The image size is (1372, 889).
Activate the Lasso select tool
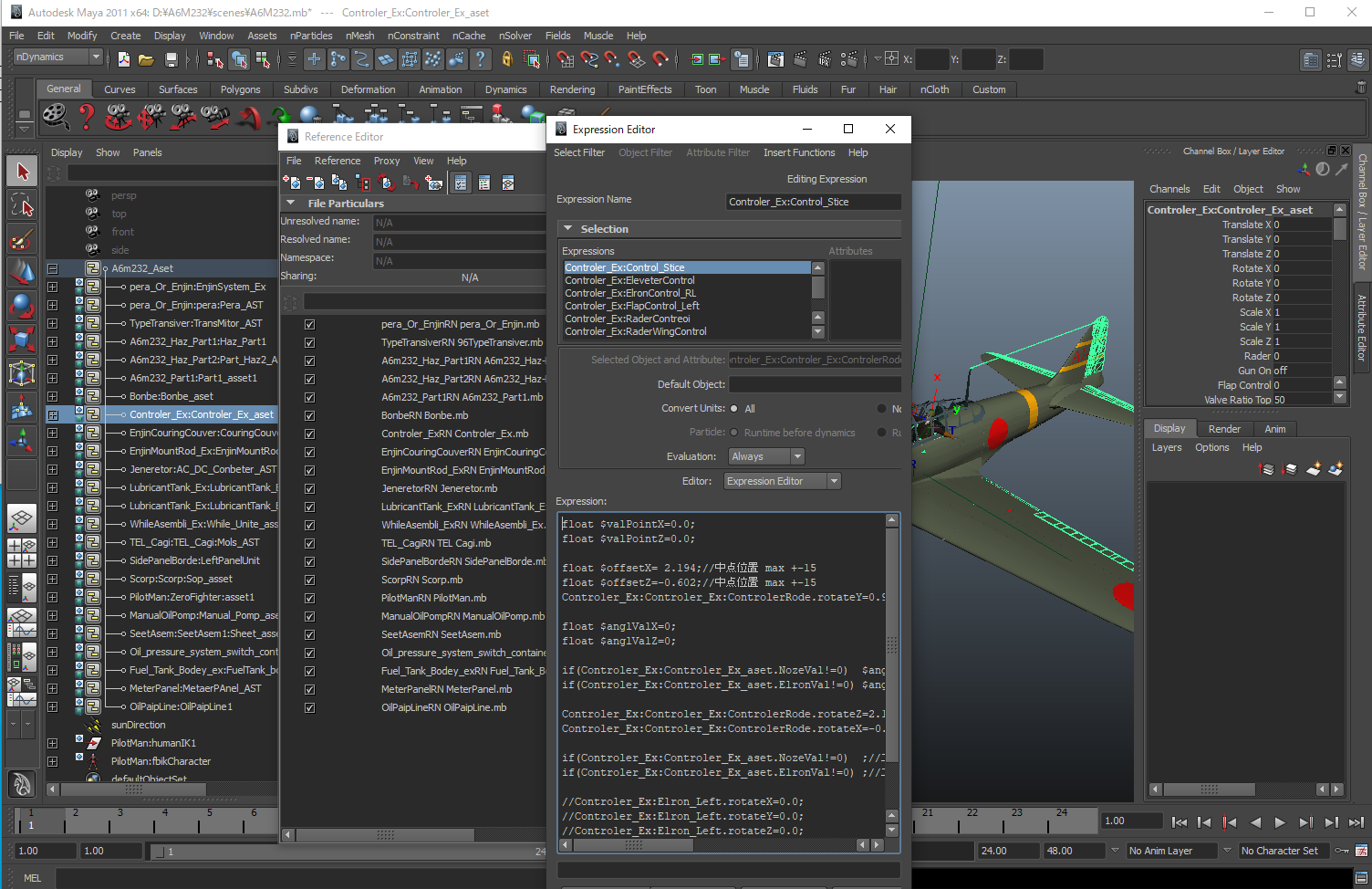(22, 205)
